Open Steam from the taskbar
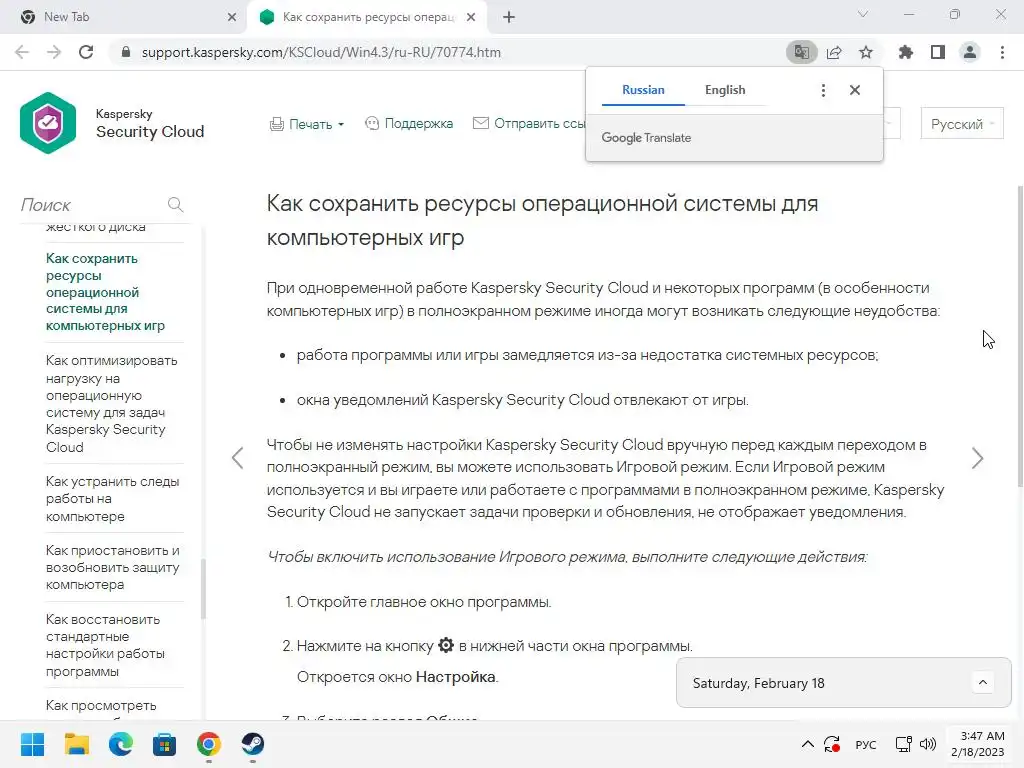This screenshot has width=1024, height=768. click(x=253, y=744)
